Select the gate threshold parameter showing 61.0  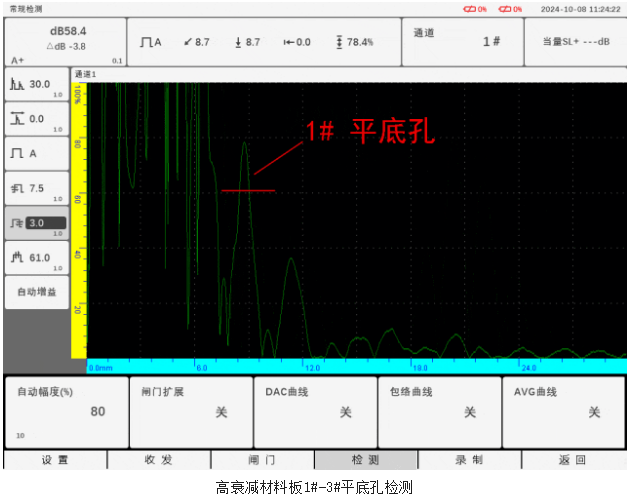click(x=37, y=257)
